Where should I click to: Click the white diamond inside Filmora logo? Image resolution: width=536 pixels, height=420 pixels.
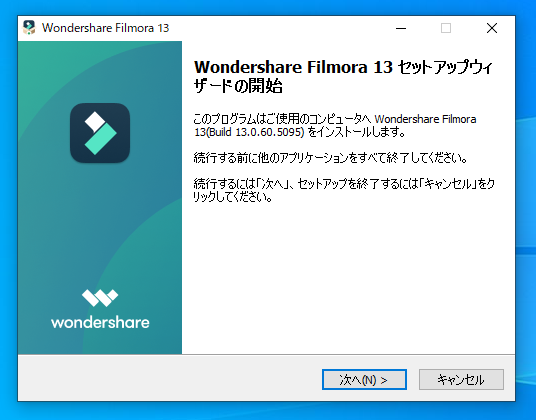95,122
